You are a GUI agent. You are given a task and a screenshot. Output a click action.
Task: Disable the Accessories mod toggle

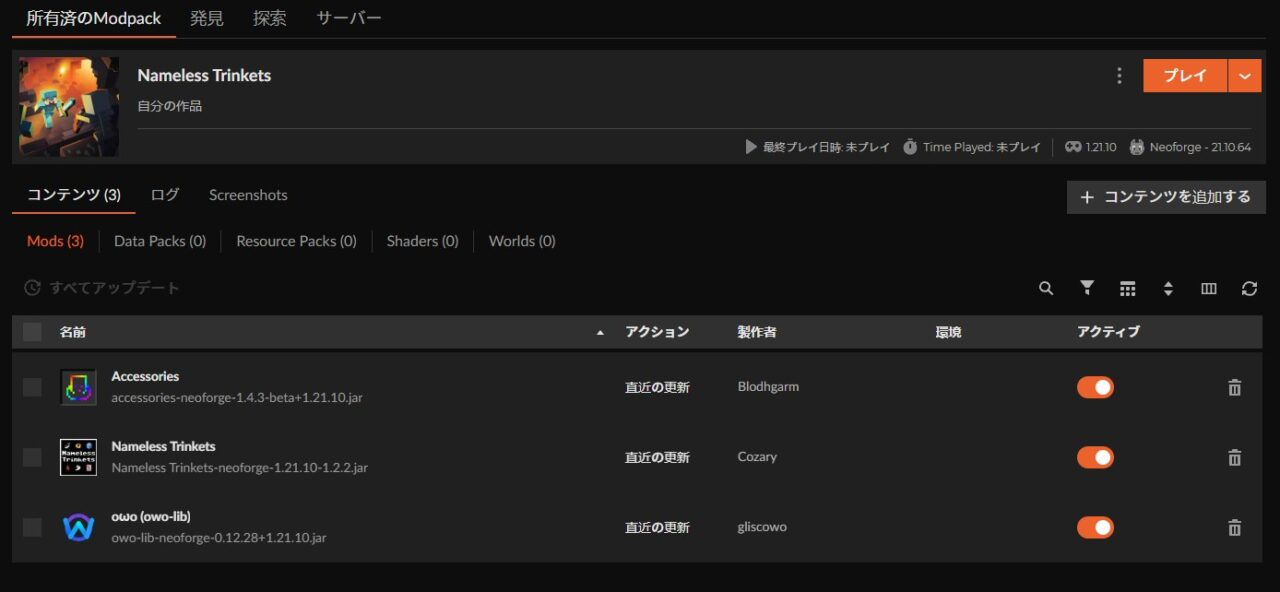pyautogui.click(x=1095, y=387)
